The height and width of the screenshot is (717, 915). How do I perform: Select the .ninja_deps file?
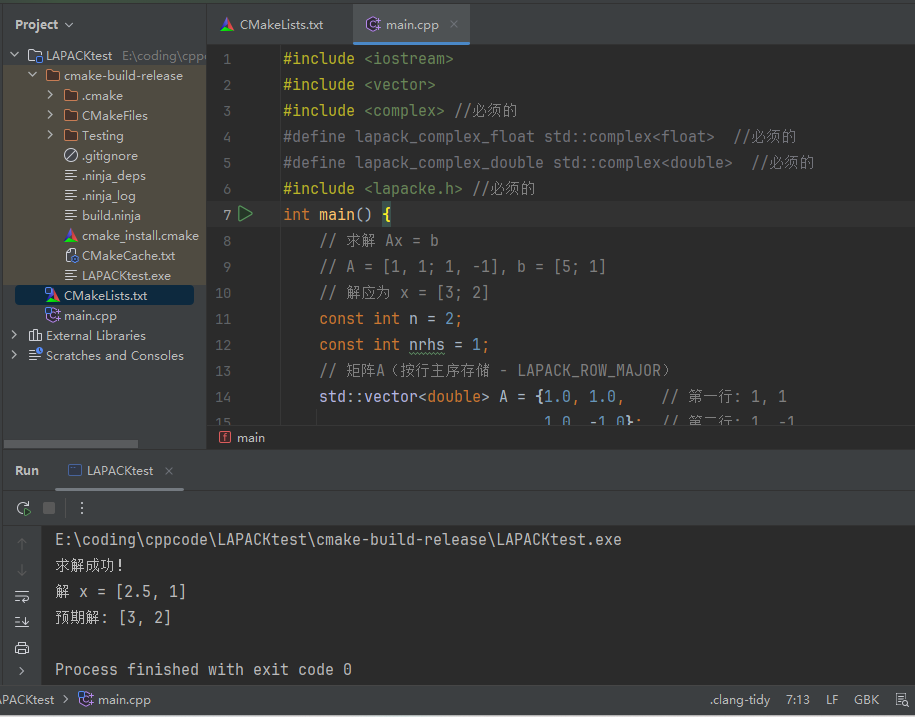[113, 176]
